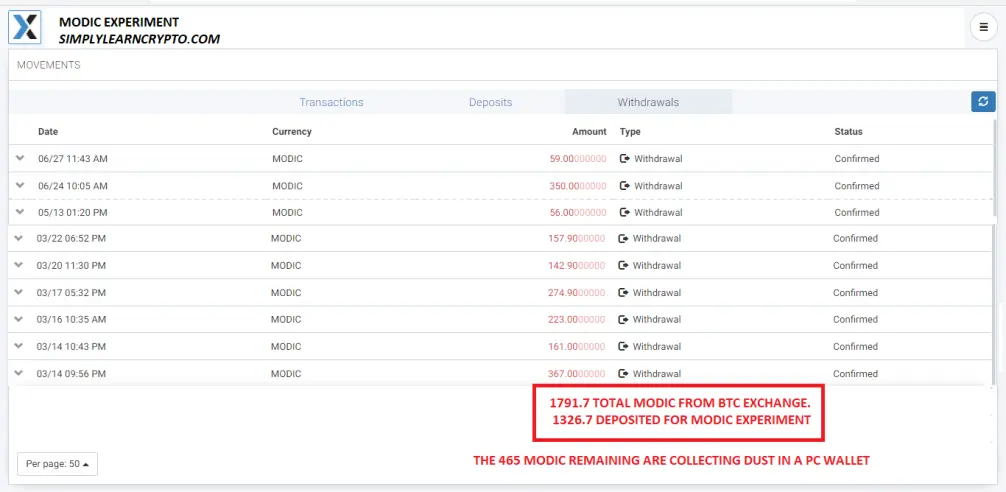Click the 03/20 11:30 PM date cell
Image resolution: width=1006 pixels, height=492 pixels.
point(71,266)
